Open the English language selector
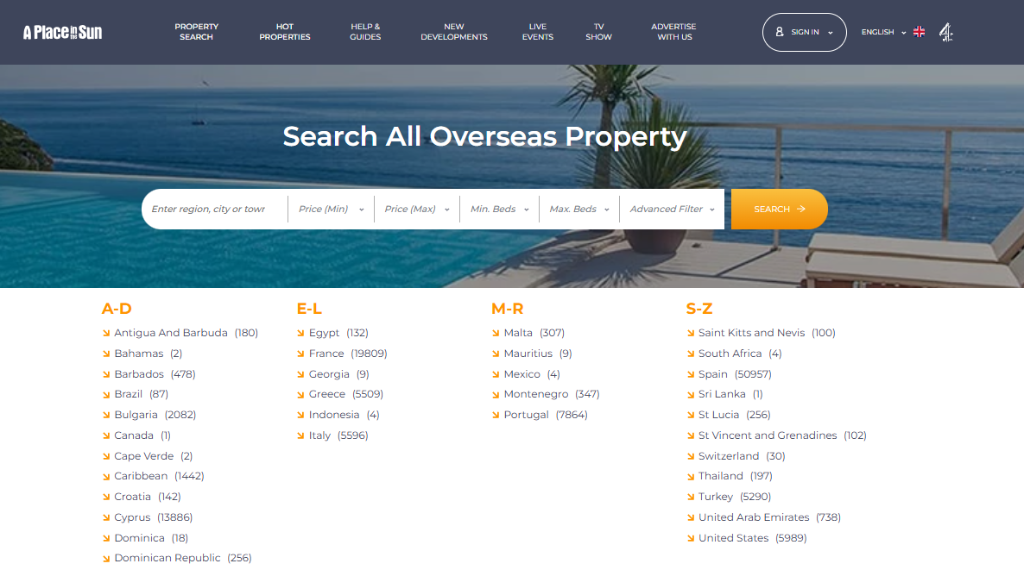 [x=883, y=32]
